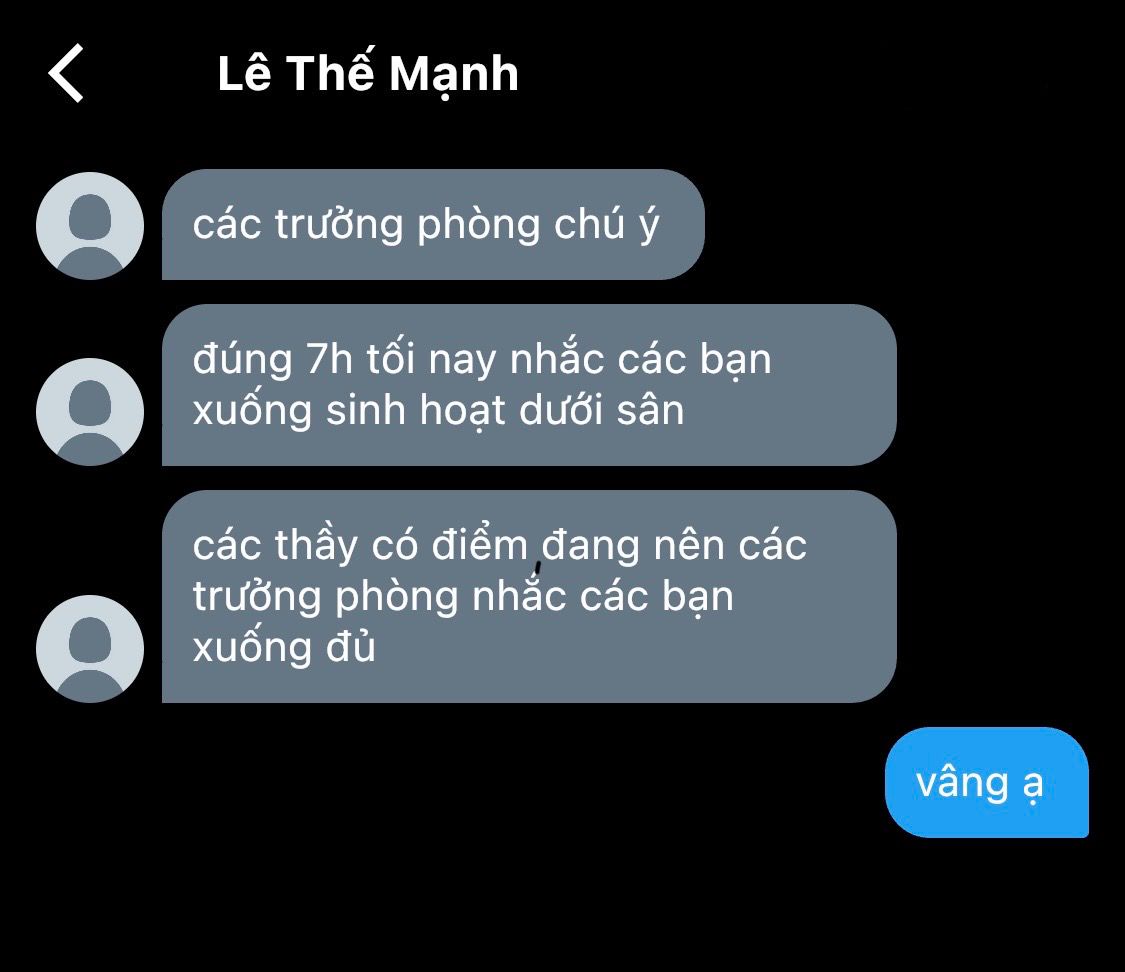Open profile from the topmost sender avatar
Viewport: 1125px width, 972px height.
[x=90, y=225]
